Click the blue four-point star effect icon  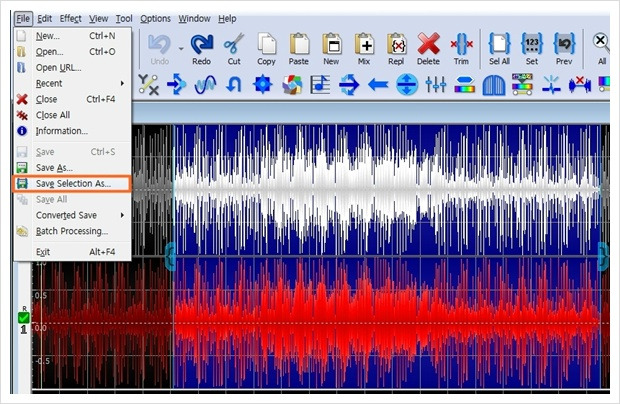coord(263,85)
